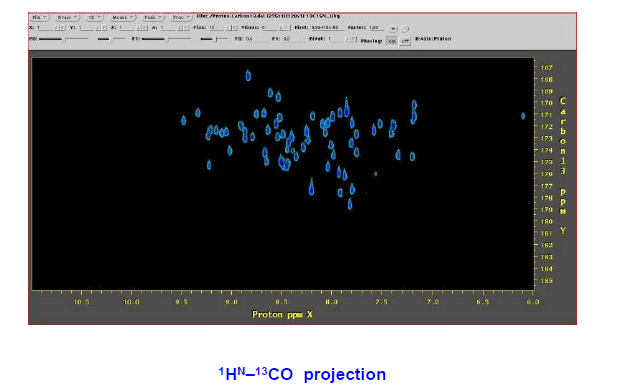This screenshot has height=387, width=617.
Task: Click the X index input field
Action: (44, 28)
